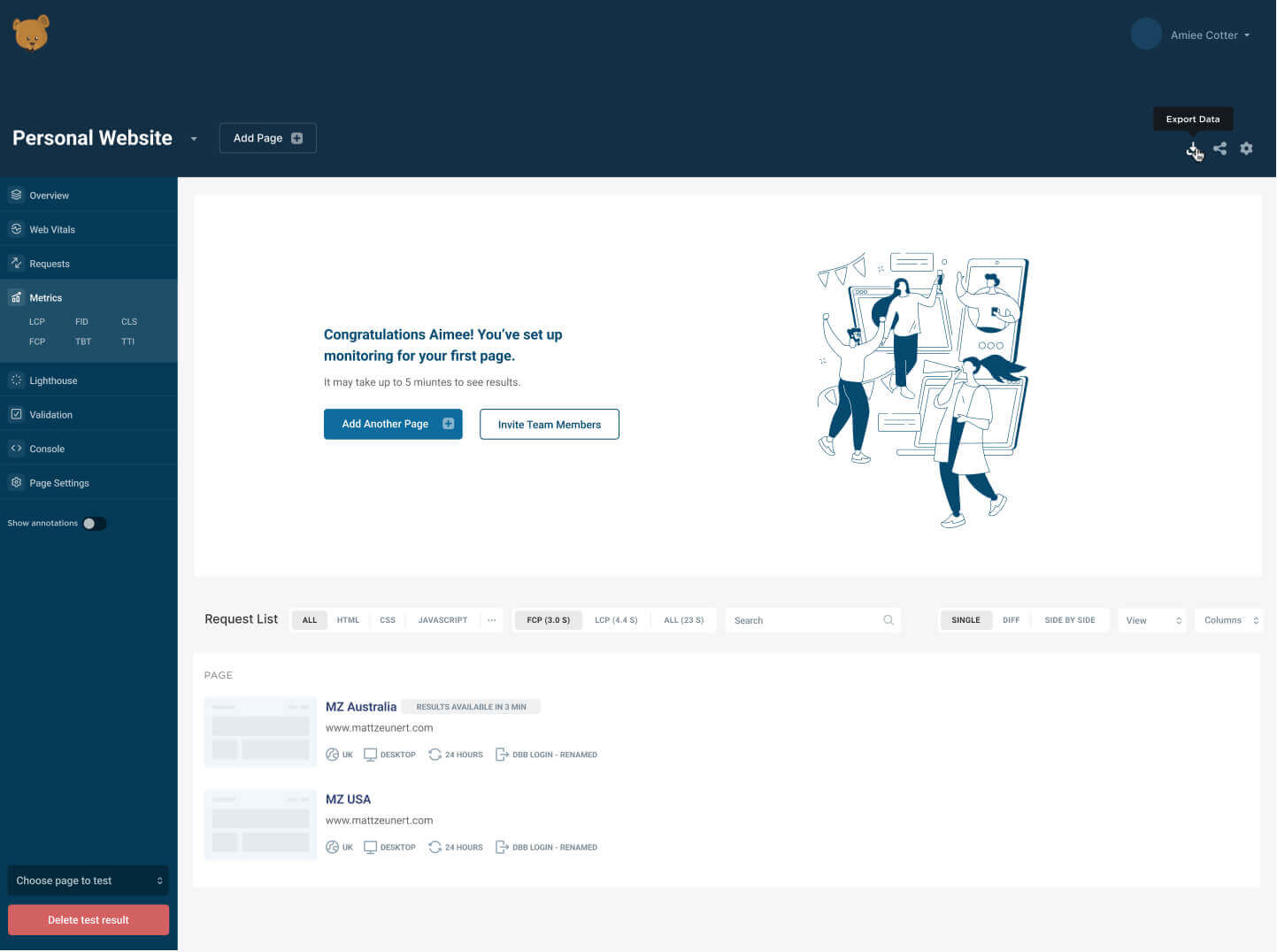Expand more request type filters (ellipsis)
Screen dimensions: 1277x952
(492, 620)
